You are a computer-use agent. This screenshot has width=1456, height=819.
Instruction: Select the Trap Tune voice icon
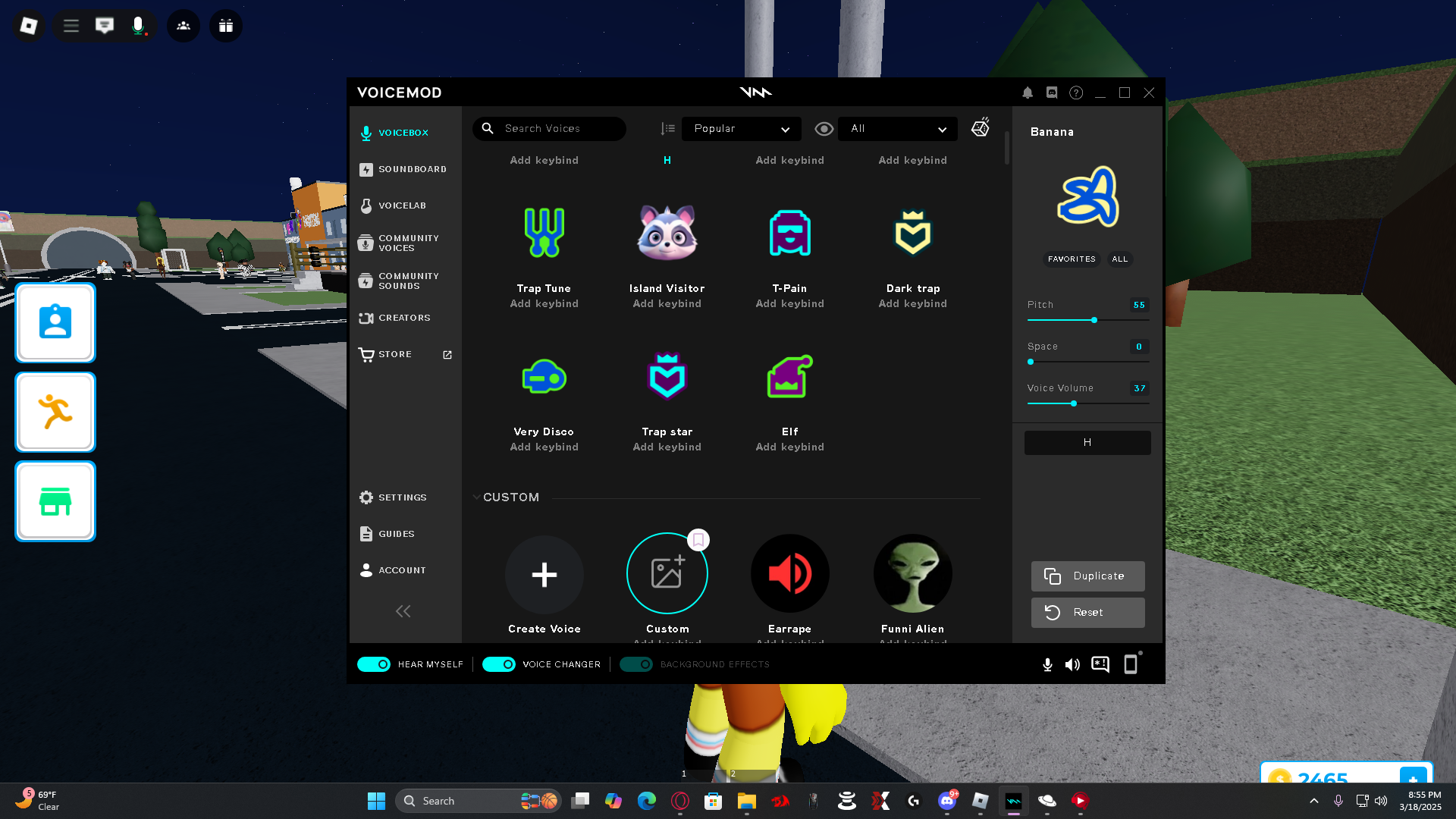(x=544, y=233)
